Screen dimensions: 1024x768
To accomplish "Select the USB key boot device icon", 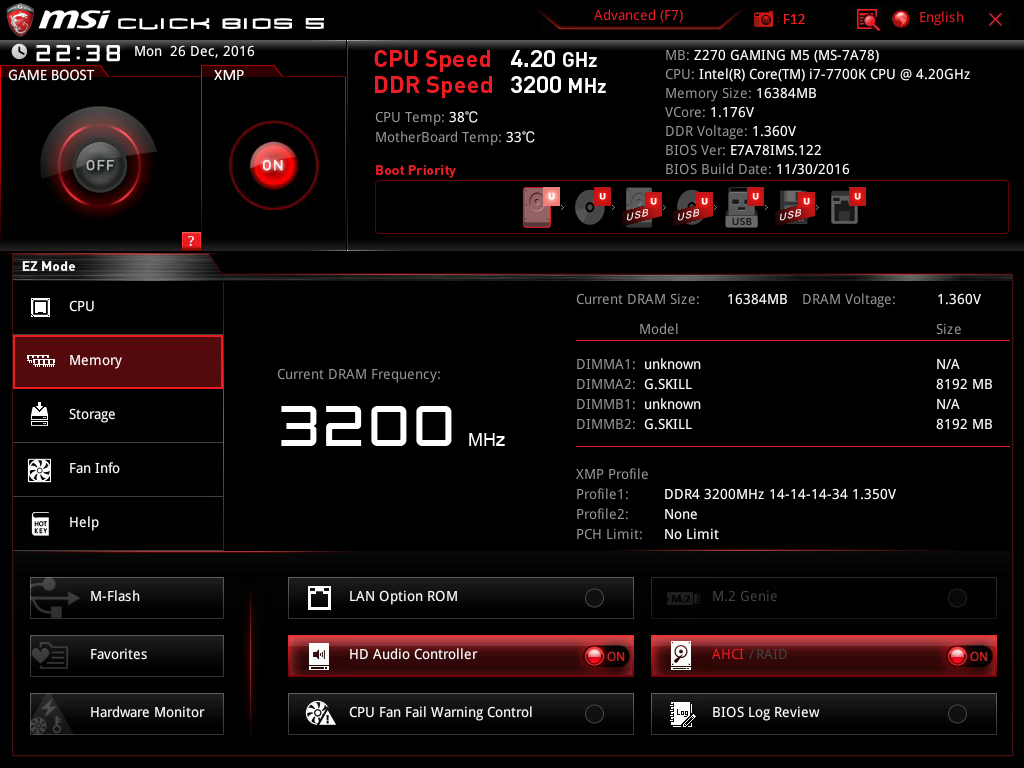I will coord(744,207).
